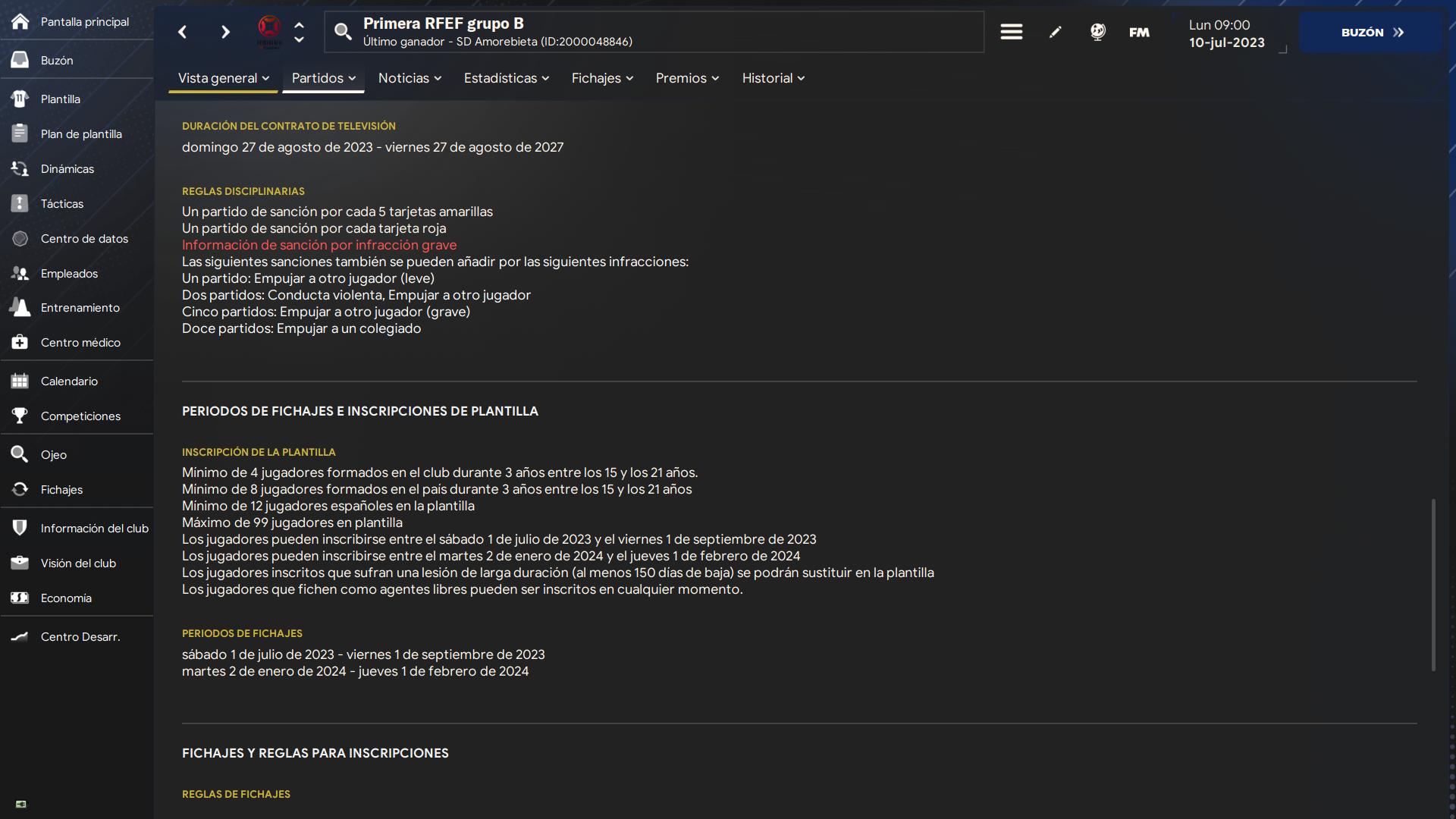
Task: Click the Empleados staff icon
Action: pos(20,273)
